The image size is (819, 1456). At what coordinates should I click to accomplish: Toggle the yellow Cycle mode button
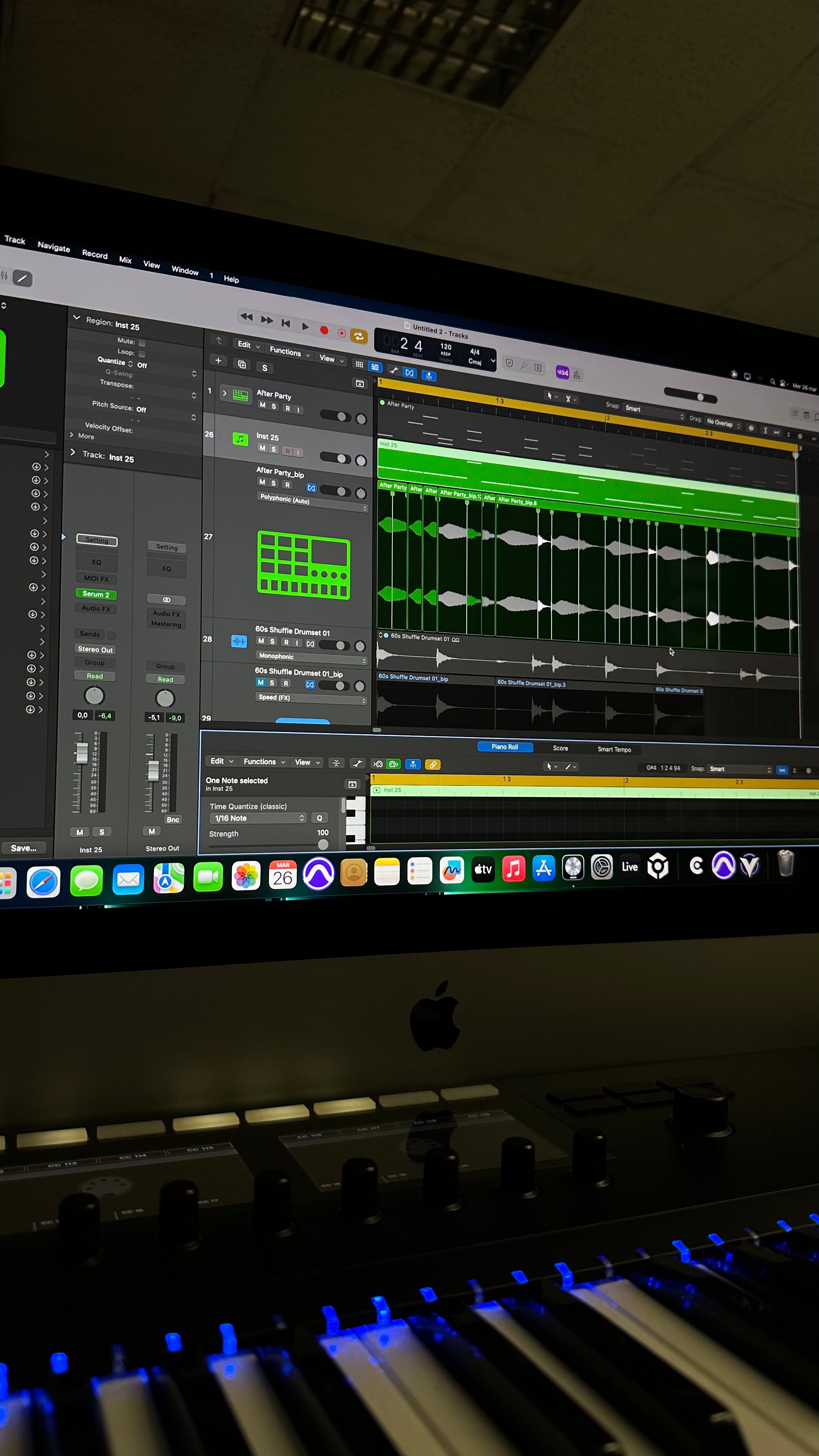358,336
